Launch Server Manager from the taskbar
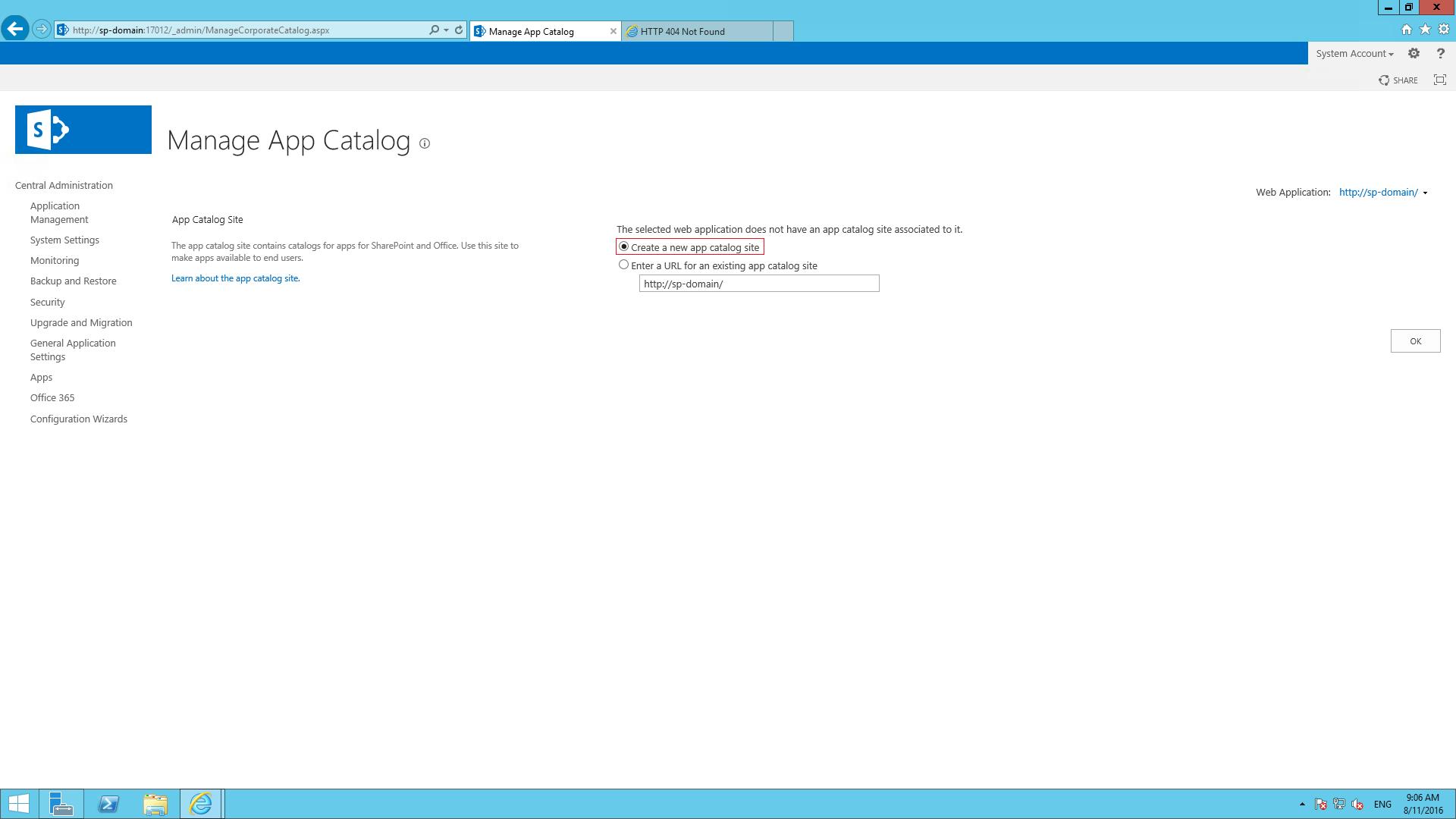Screen dimensions: 1456x819 click(61, 804)
